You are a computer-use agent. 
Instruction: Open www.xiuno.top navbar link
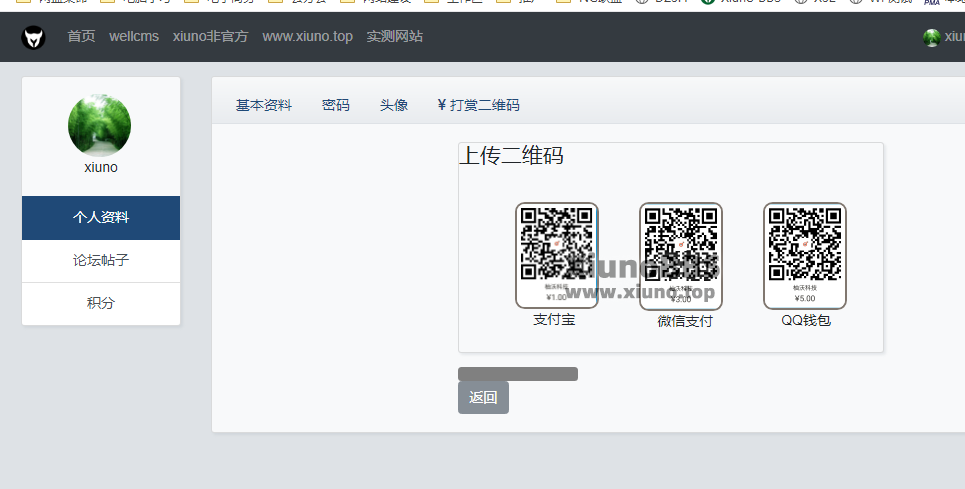(308, 36)
